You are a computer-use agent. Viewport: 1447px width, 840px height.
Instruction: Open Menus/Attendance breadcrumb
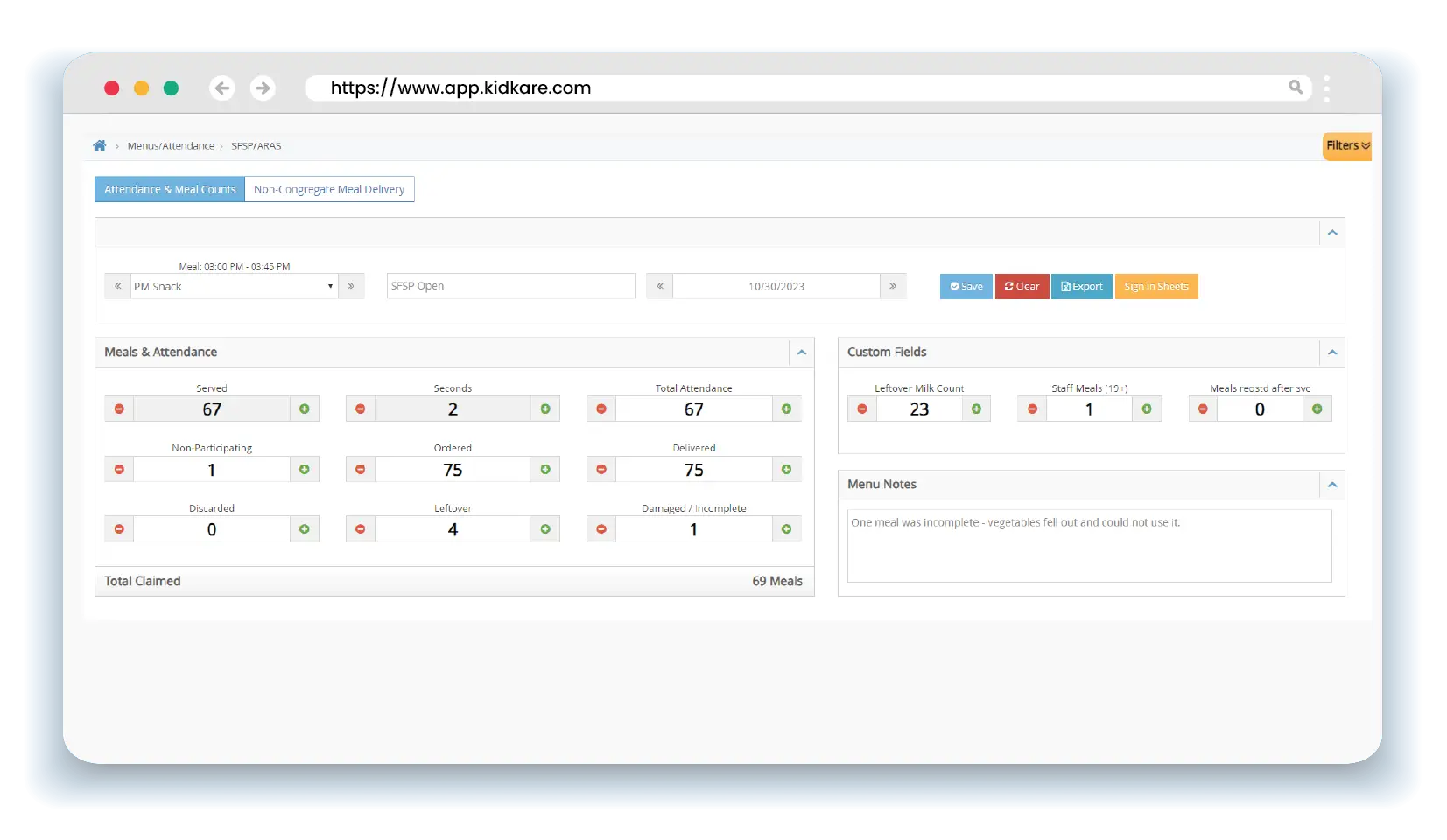(x=171, y=146)
